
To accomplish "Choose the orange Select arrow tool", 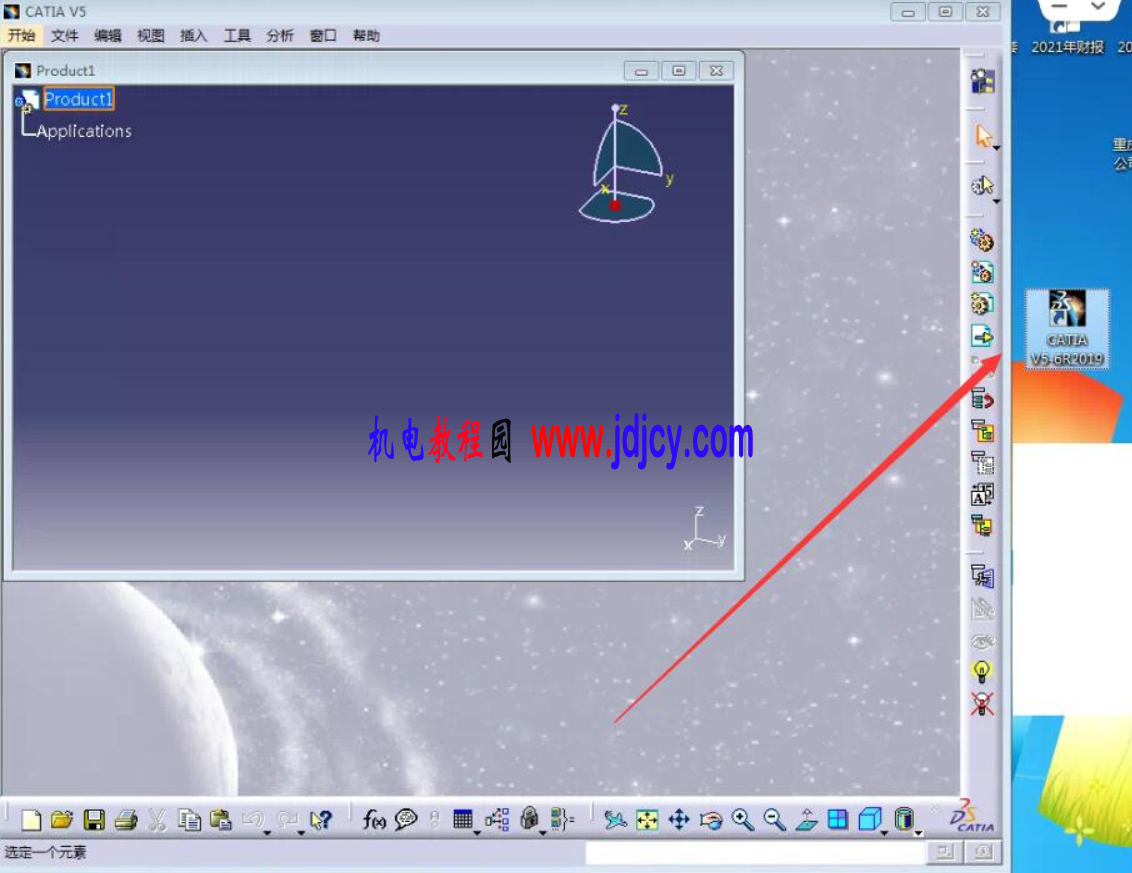I will point(983,136).
